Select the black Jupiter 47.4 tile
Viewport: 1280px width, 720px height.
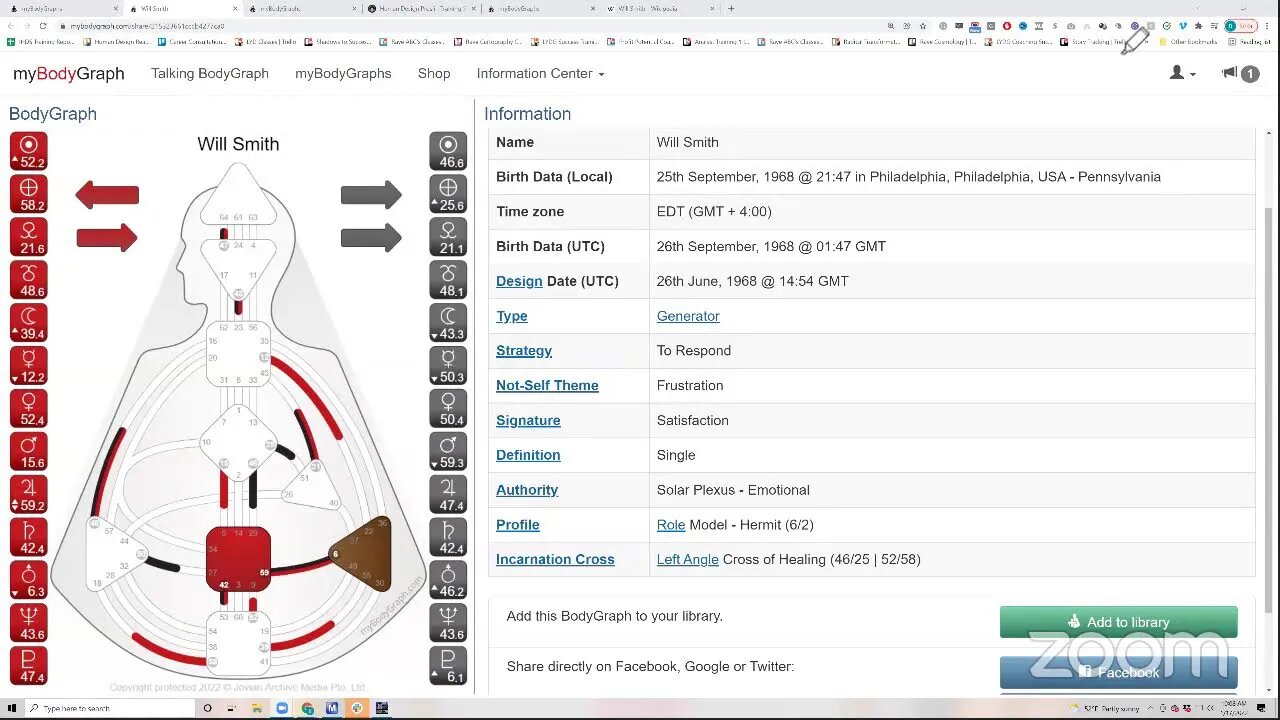tap(448, 495)
